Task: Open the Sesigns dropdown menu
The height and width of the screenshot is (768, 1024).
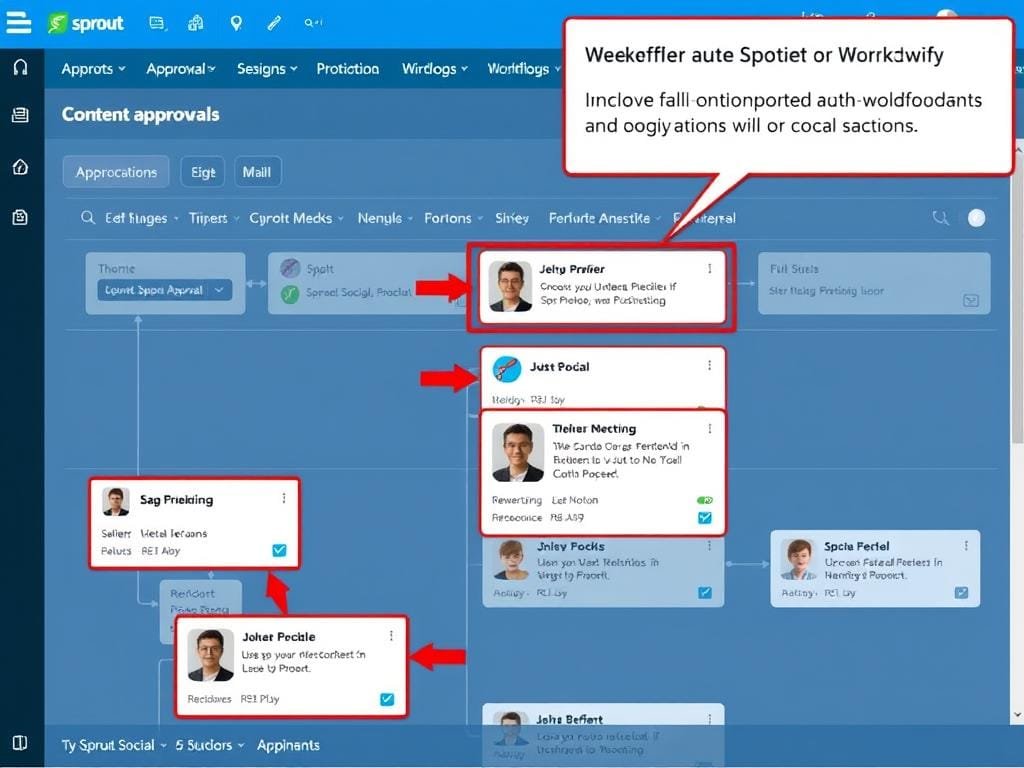Action: 267,69
